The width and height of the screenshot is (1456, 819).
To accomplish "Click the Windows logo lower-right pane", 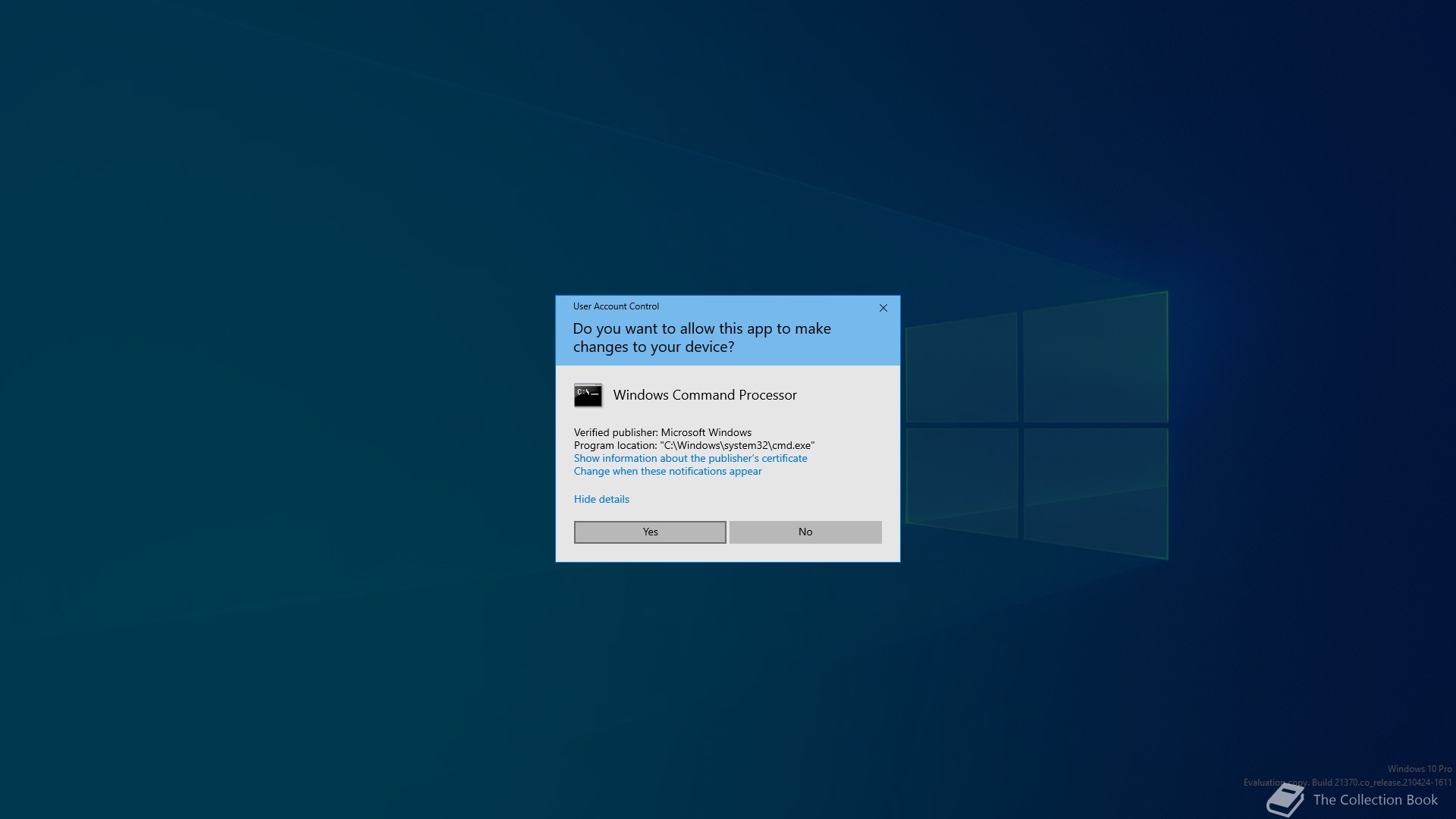I will pos(1095,490).
